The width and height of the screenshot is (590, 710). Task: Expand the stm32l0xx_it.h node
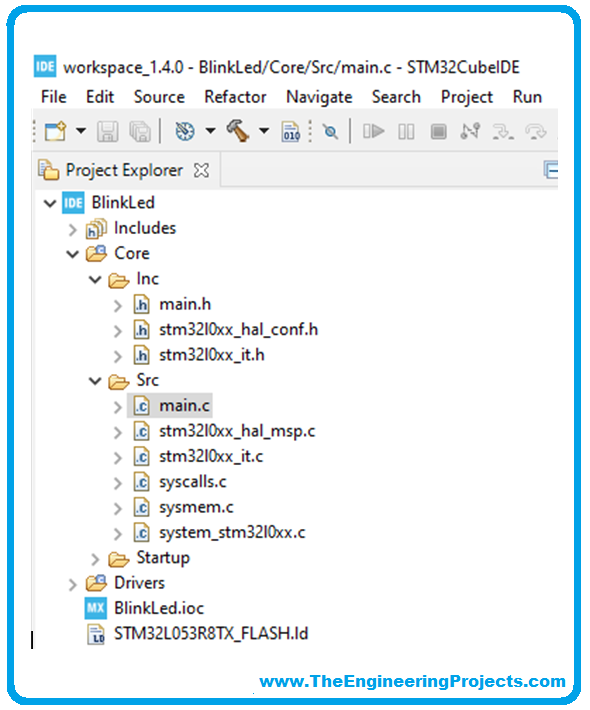tap(118, 357)
